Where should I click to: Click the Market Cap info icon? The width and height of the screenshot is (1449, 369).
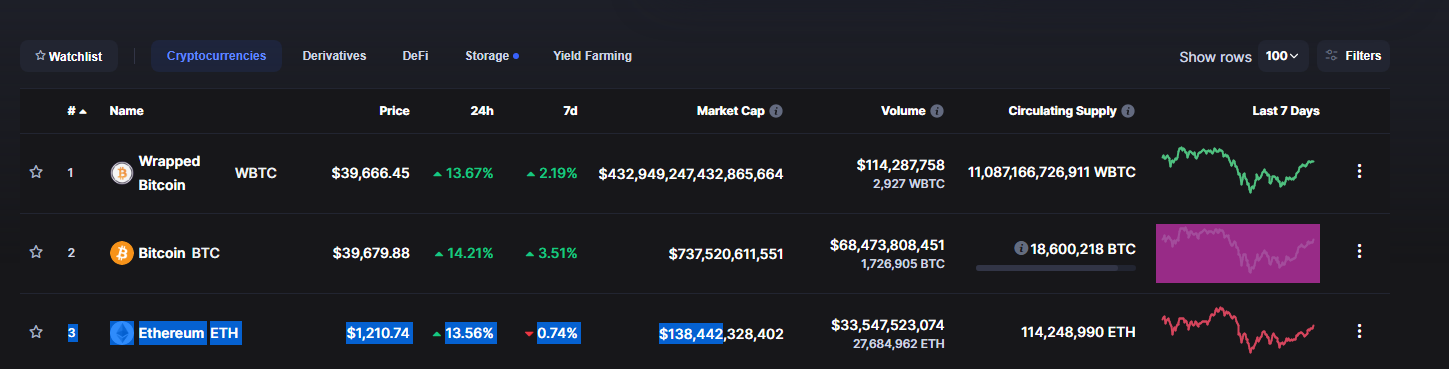tap(776, 111)
